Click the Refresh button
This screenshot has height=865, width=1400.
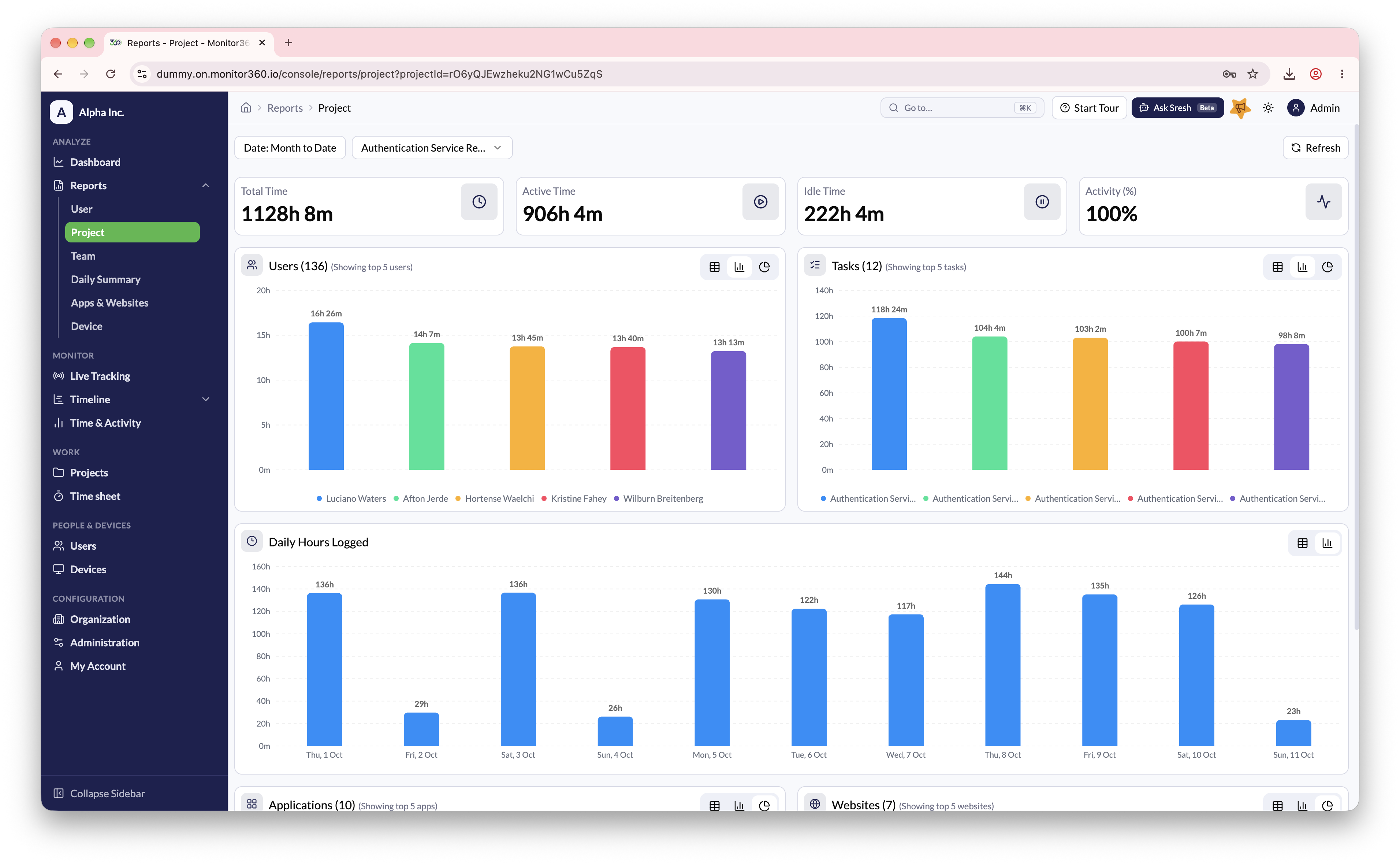coord(1315,148)
